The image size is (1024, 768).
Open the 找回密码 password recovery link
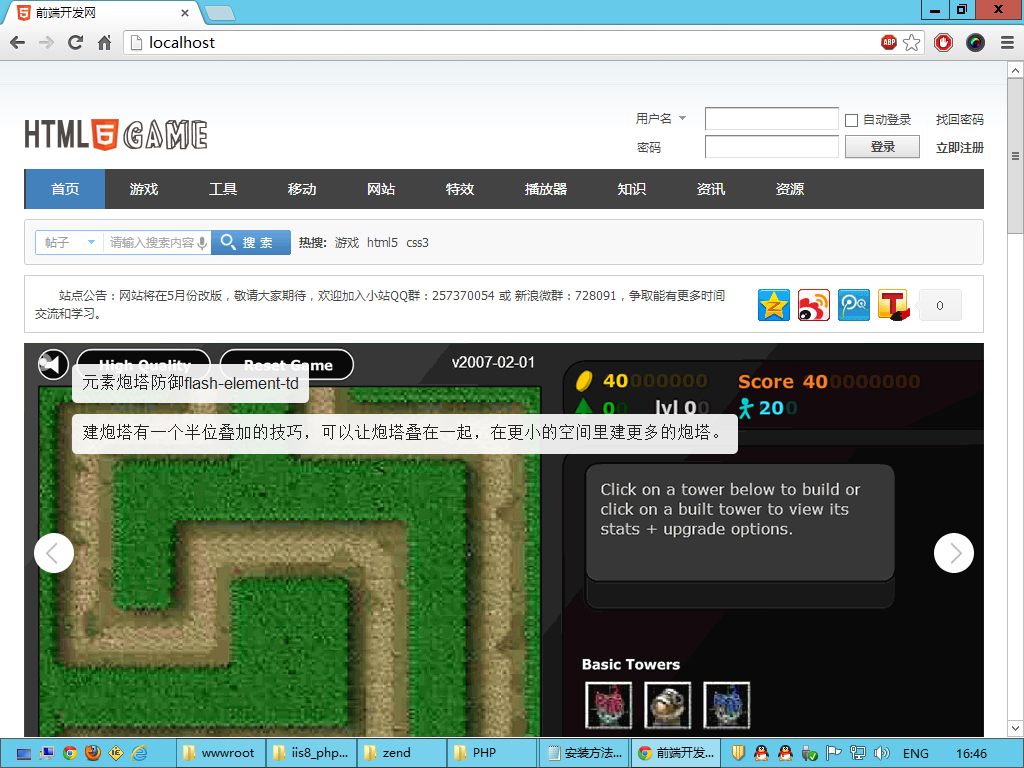click(959, 120)
